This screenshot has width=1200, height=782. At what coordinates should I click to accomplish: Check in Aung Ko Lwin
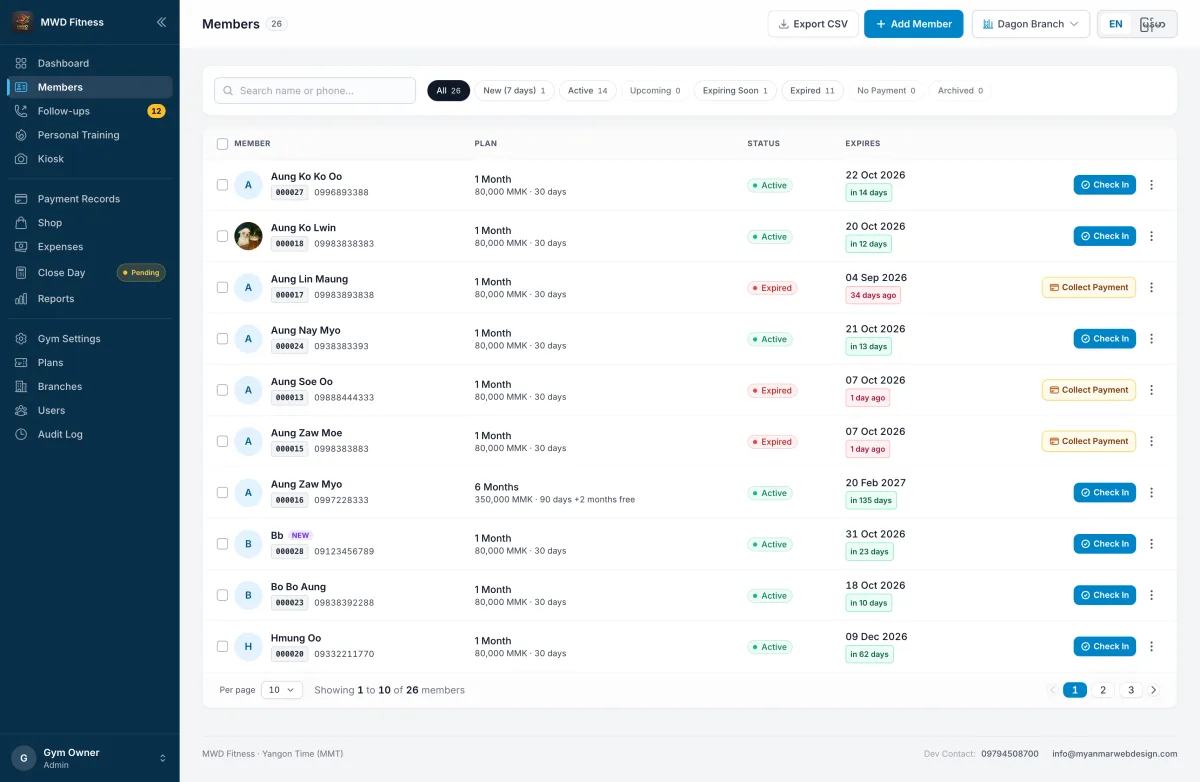point(1105,237)
